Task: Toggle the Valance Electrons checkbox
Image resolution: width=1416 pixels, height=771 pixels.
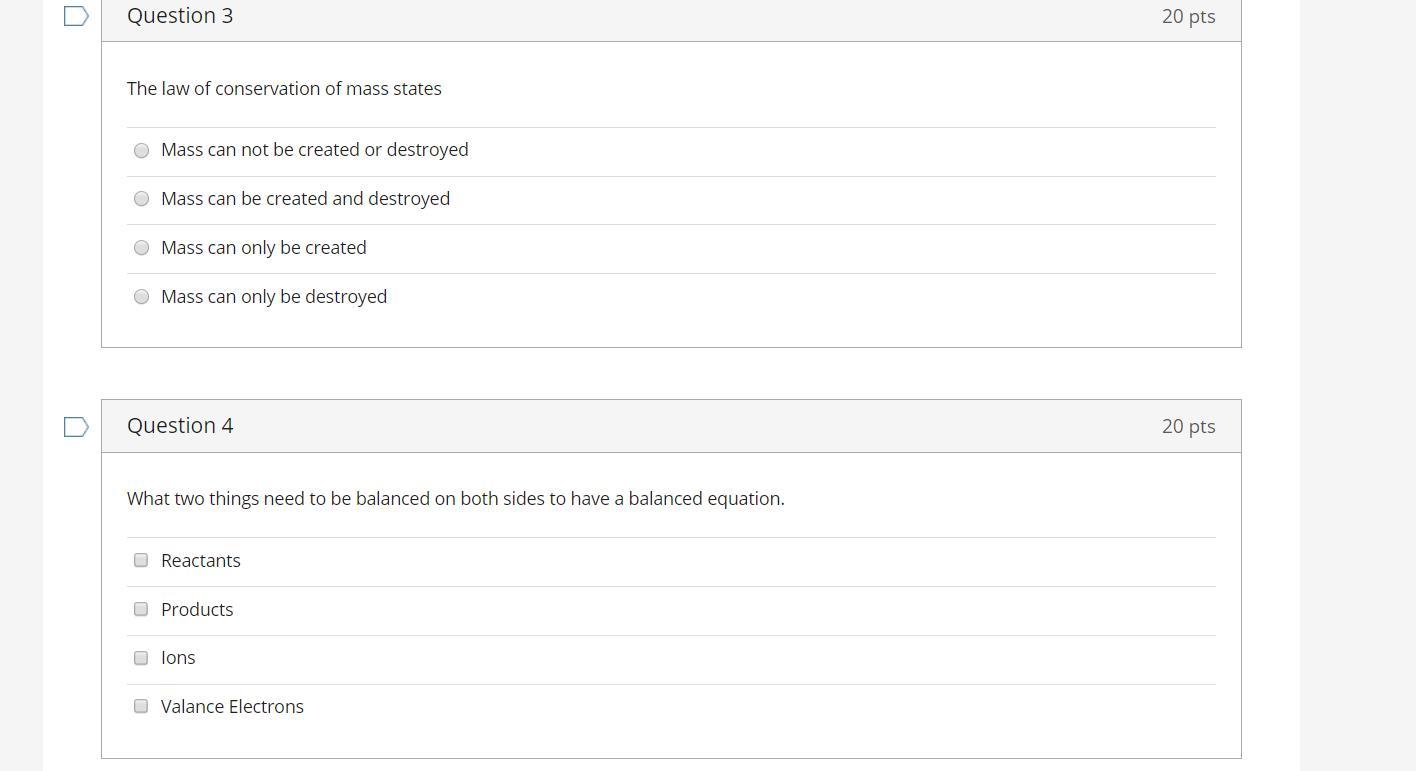Action: tap(141, 706)
